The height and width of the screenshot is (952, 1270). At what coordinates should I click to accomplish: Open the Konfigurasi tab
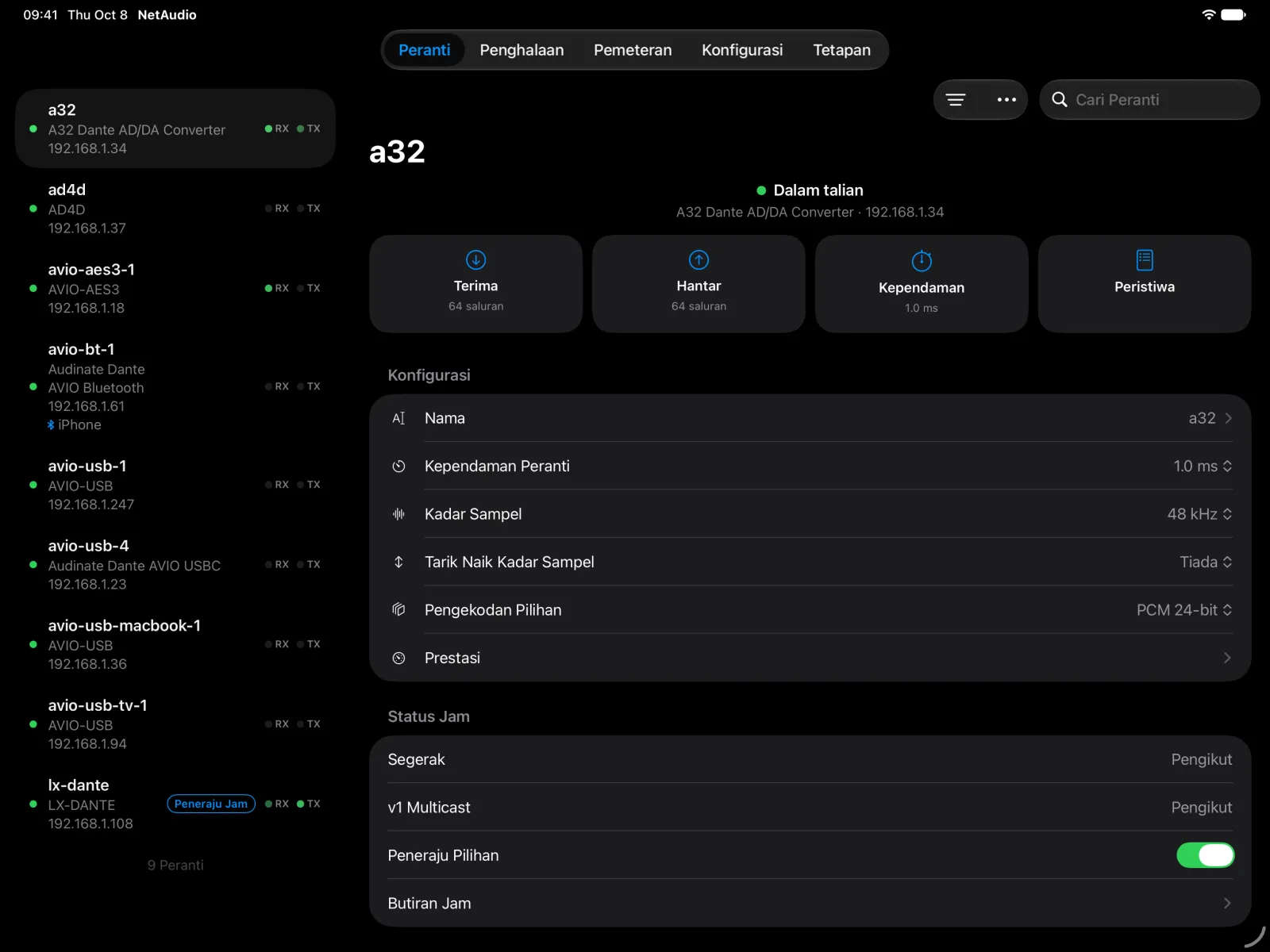pos(742,50)
